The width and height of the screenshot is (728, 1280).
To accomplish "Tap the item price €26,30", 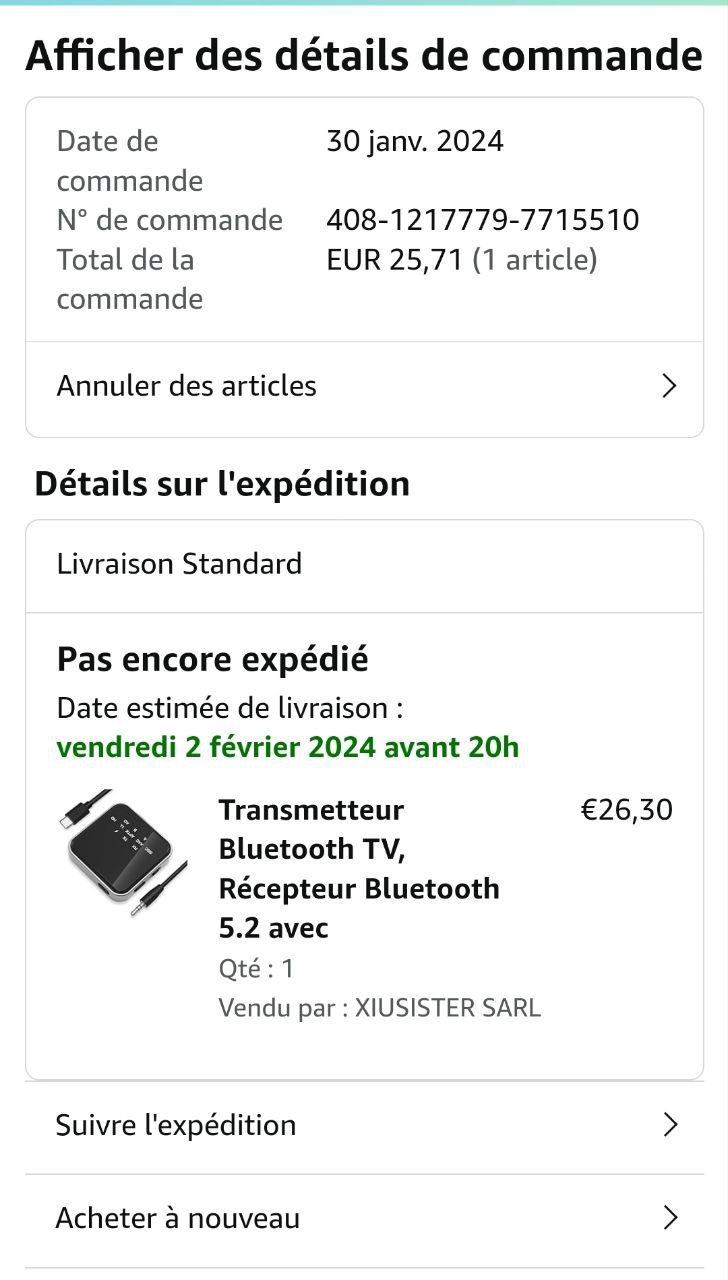I will coord(627,809).
